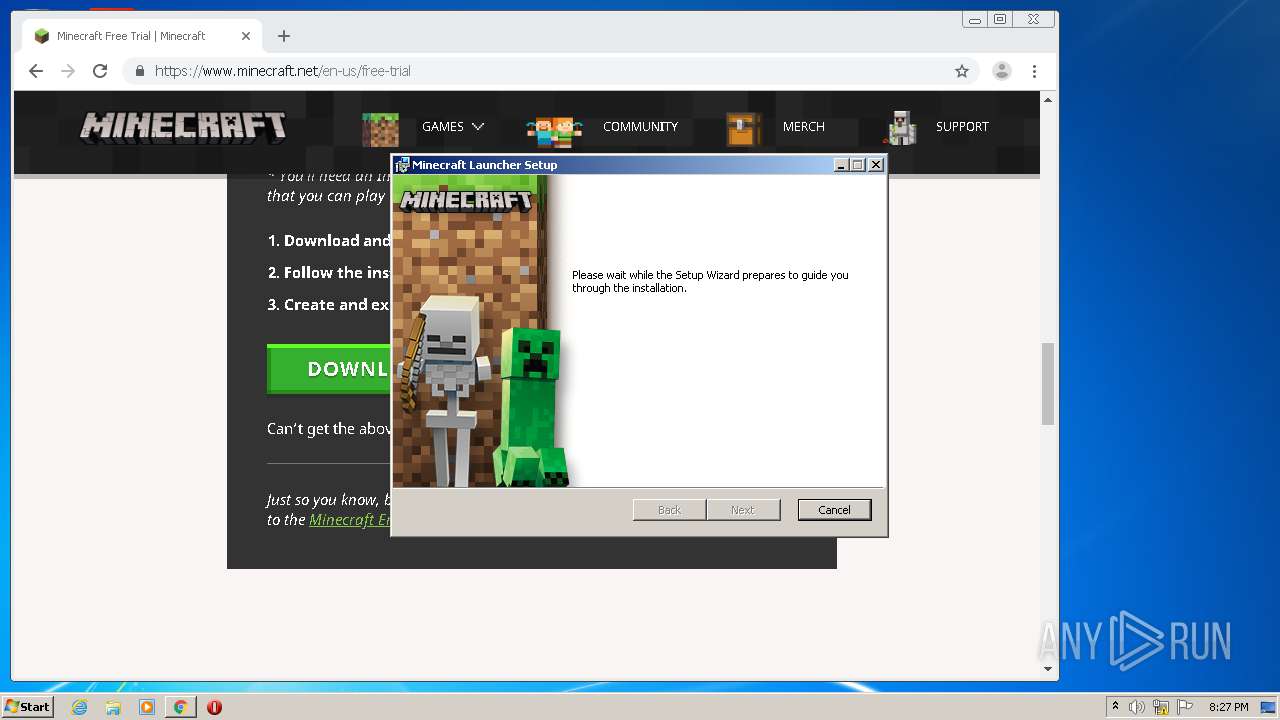The image size is (1280, 720).
Task: Expand the Games dropdown chevron
Action: point(478,127)
